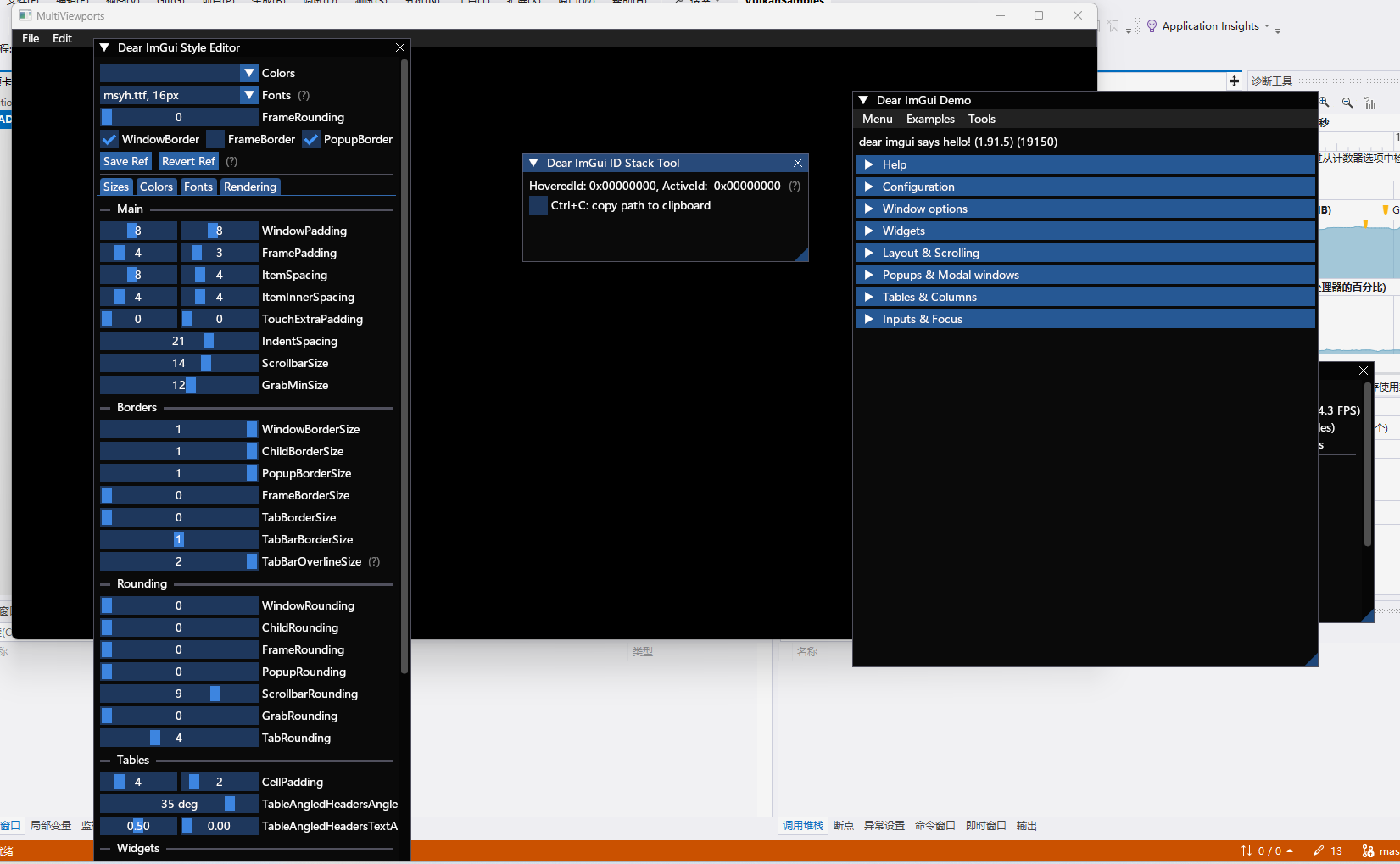This screenshot has width=1400, height=864.
Task: Expand the Configuration section
Action: 1085,187
